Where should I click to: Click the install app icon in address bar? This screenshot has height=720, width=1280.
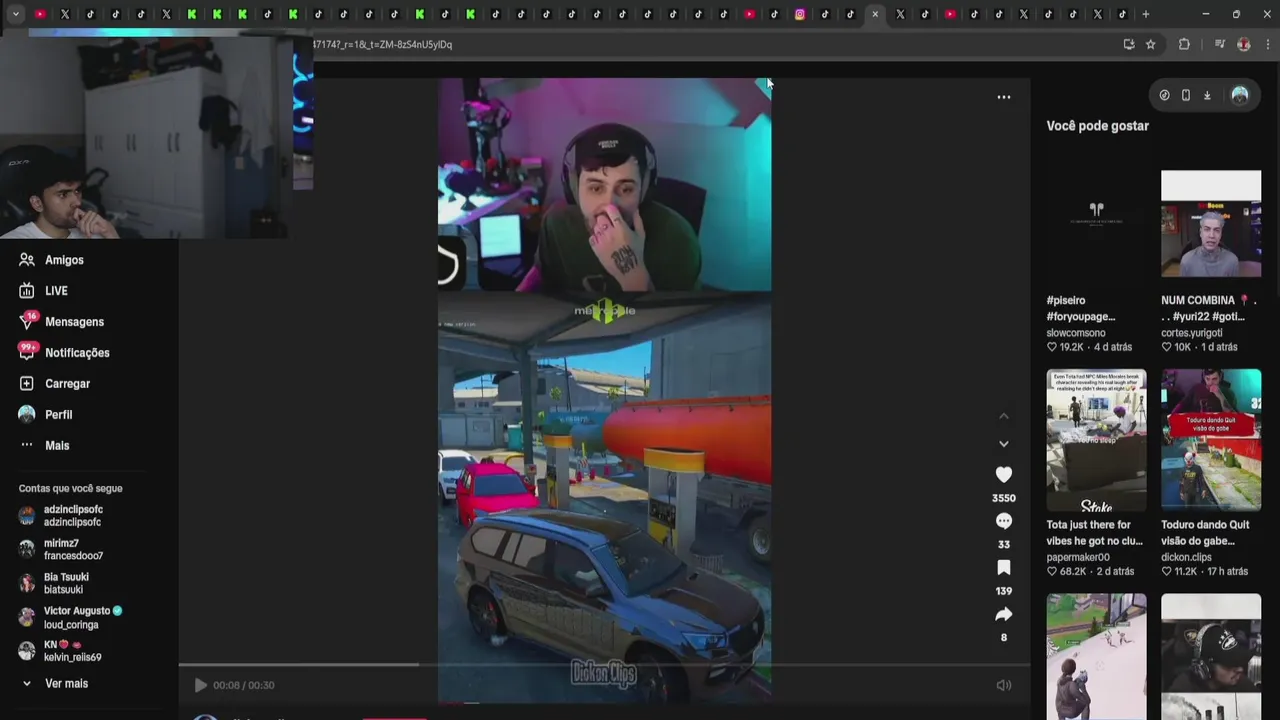click(x=1129, y=44)
